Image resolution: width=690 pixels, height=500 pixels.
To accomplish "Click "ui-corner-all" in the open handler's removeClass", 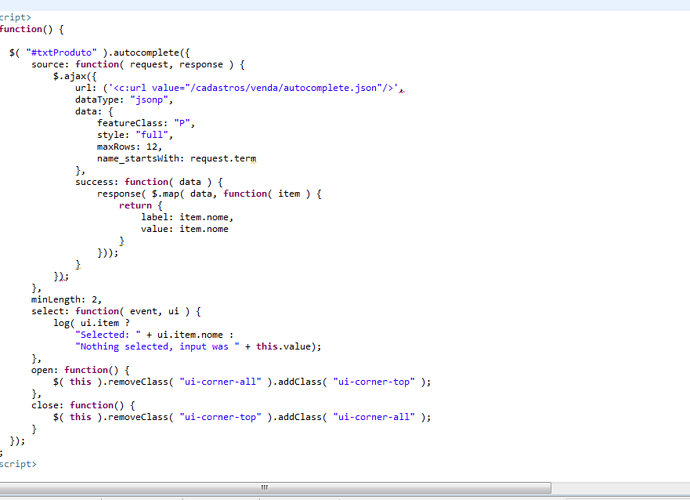I will pos(220,382).
